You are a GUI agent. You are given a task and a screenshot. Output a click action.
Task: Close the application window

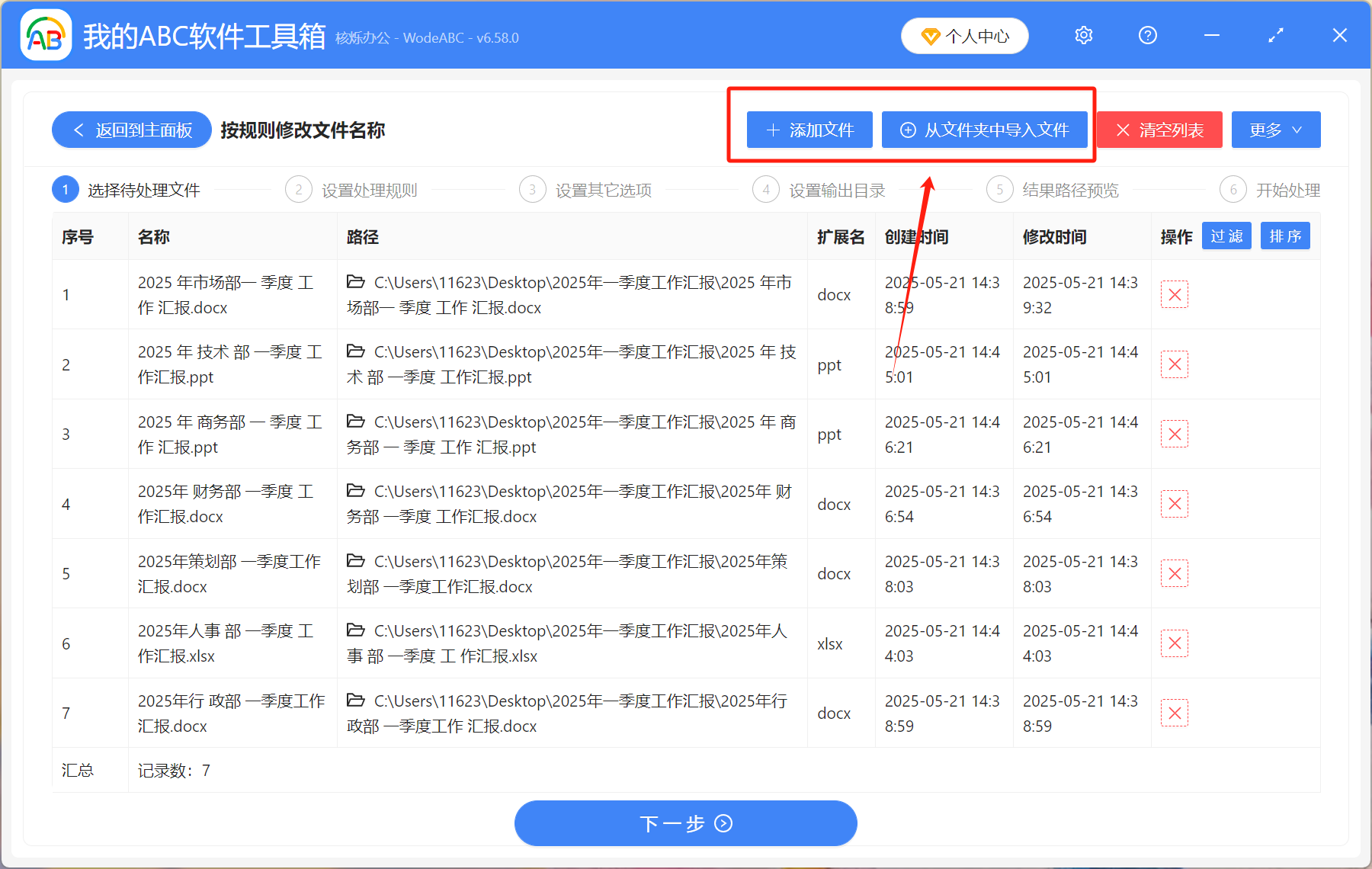[1339, 35]
